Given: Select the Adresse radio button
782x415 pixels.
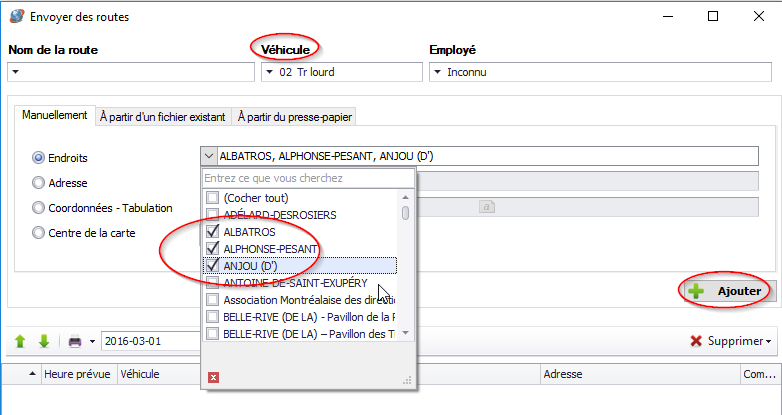Looking at the screenshot, I should coord(39,183).
